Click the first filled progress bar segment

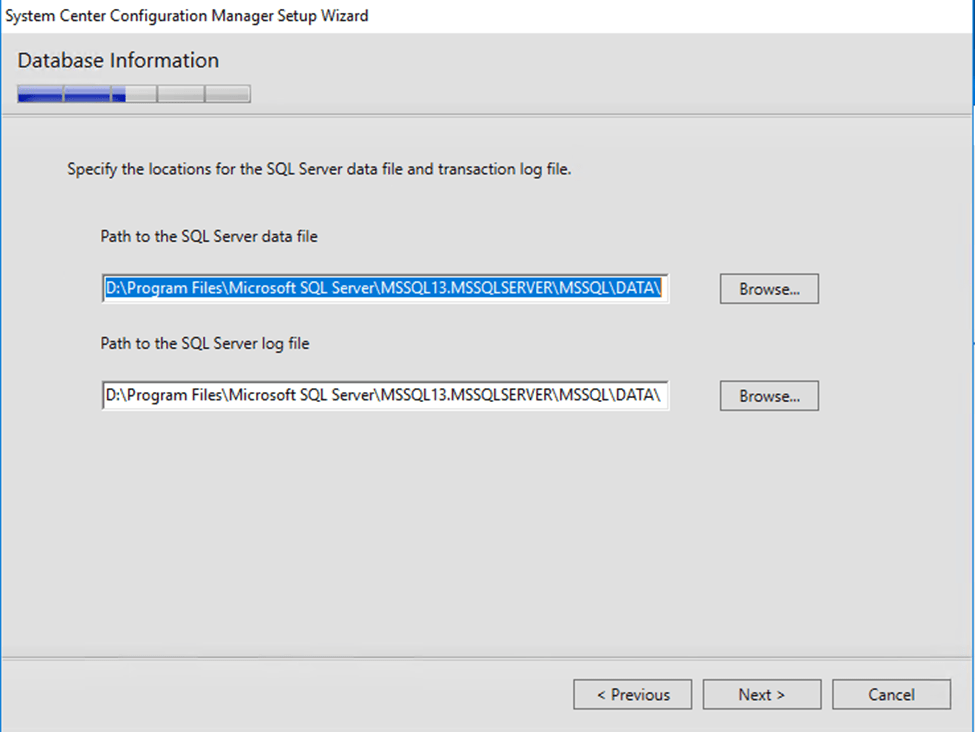tap(40, 95)
